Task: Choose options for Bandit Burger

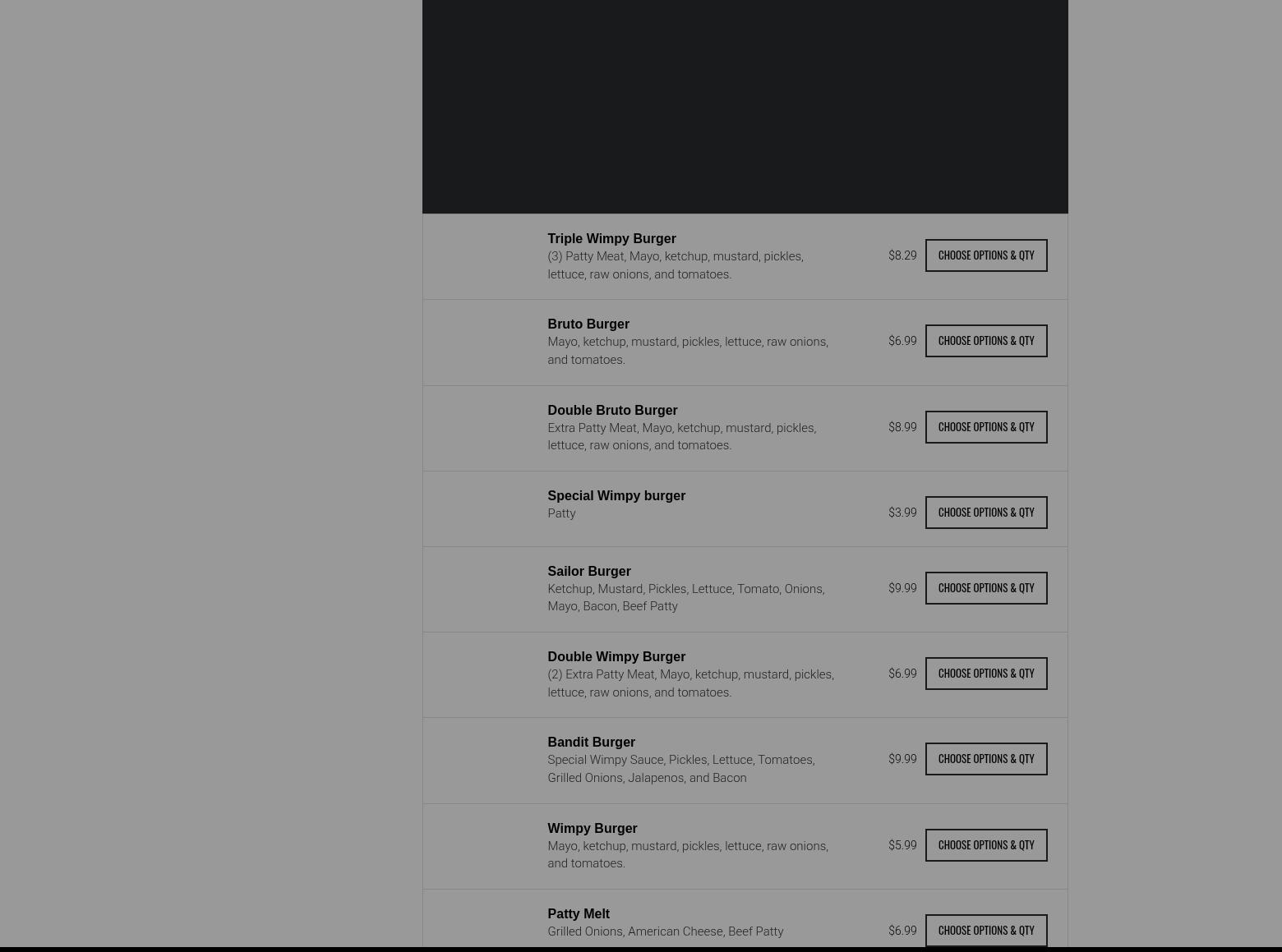Action: tap(986, 759)
